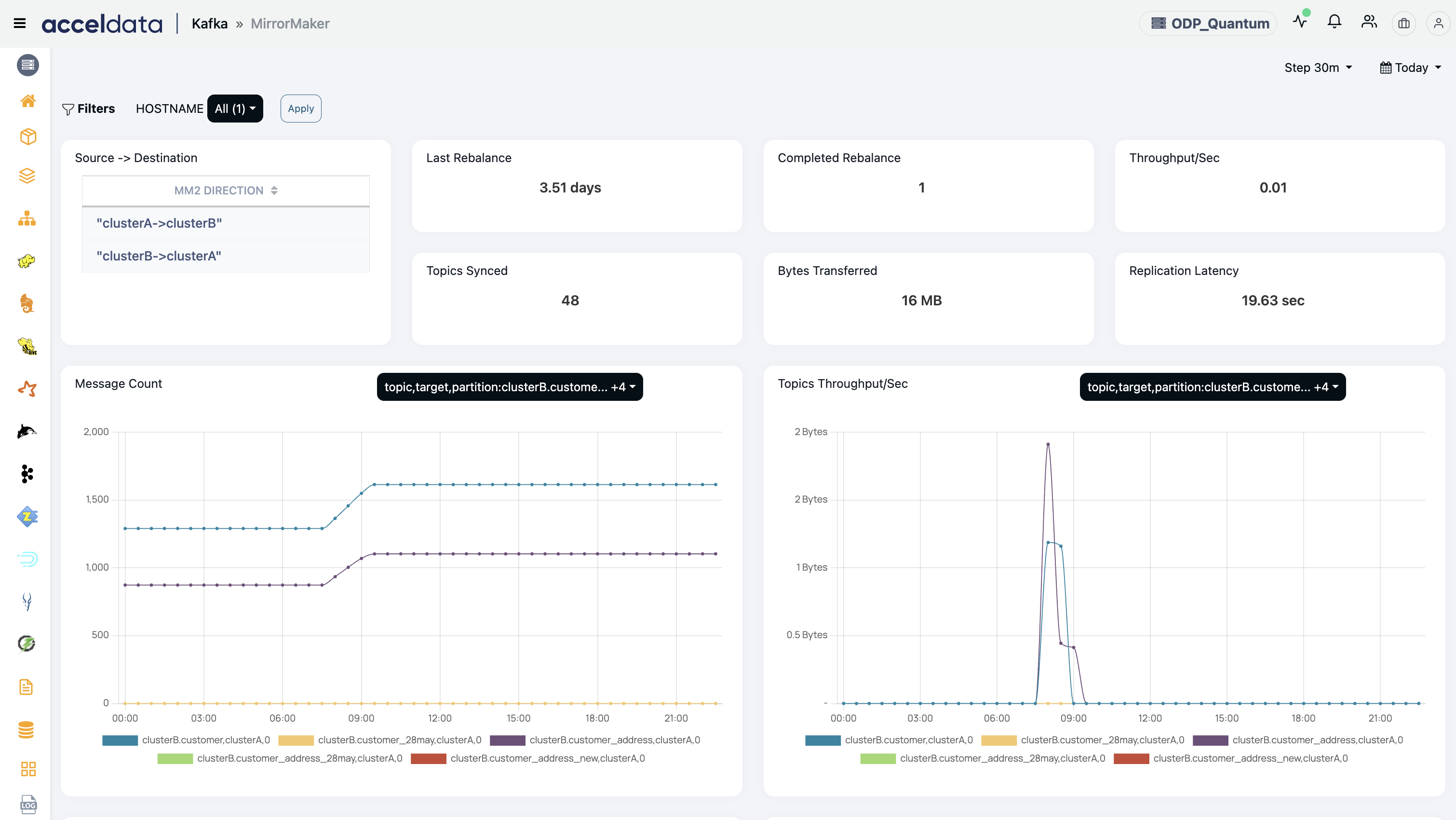Open the blue diamond Z icon
The height and width of the screenshot is (820, 1456).
tap(27, 516)
